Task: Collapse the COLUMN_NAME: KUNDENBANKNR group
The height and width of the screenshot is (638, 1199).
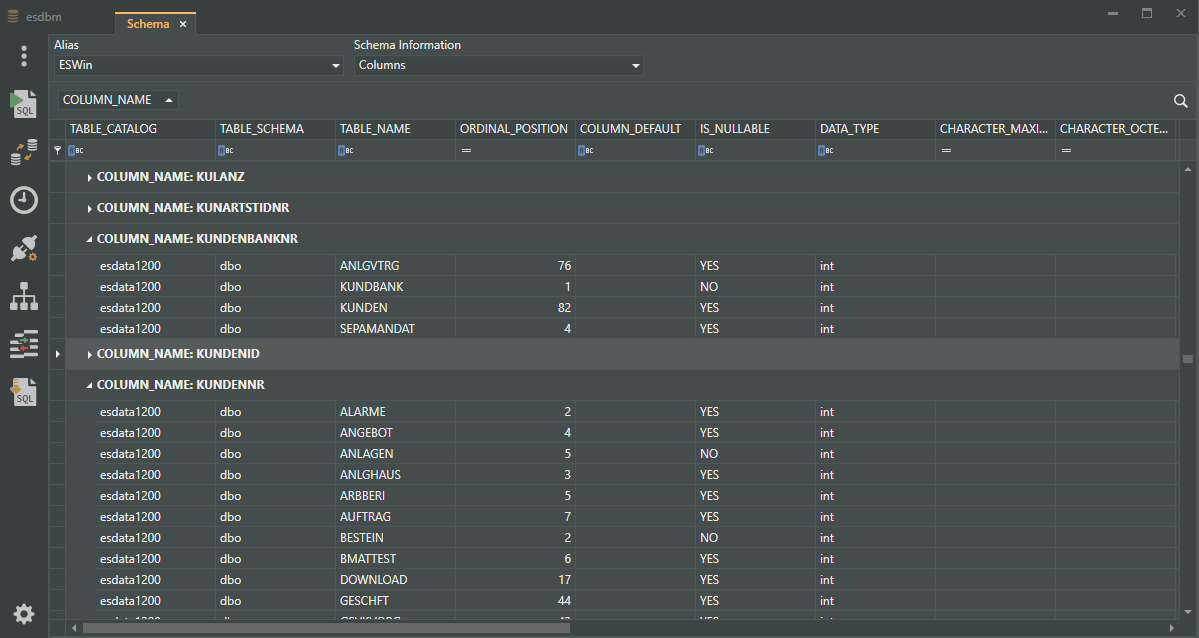Action: pos(90,240)
